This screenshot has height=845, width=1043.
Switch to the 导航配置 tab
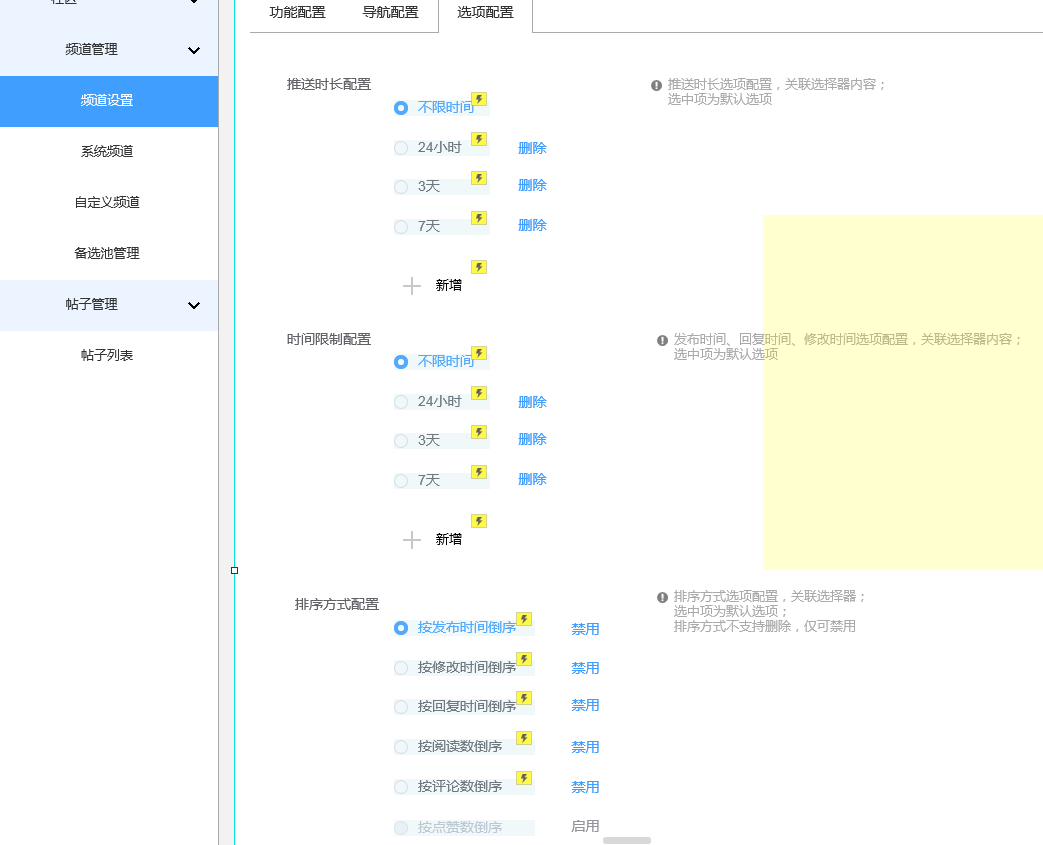(390, 13)
